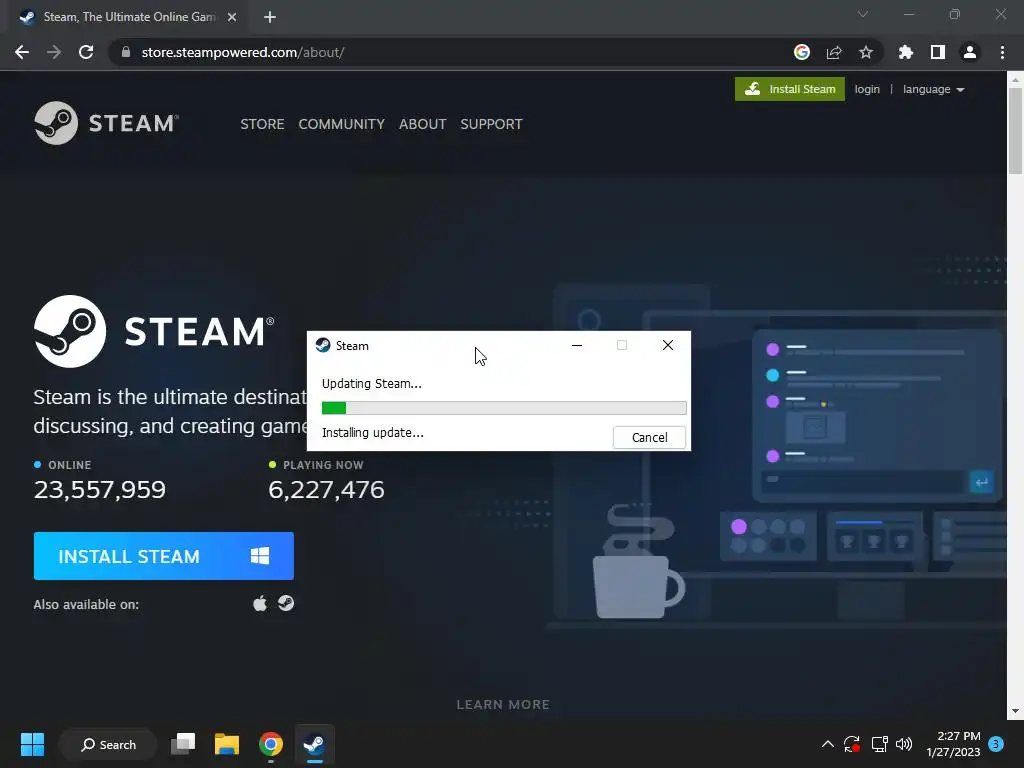
Task: Click the ONLINE count 23,557,959
Action: click(x=100, y=490)
